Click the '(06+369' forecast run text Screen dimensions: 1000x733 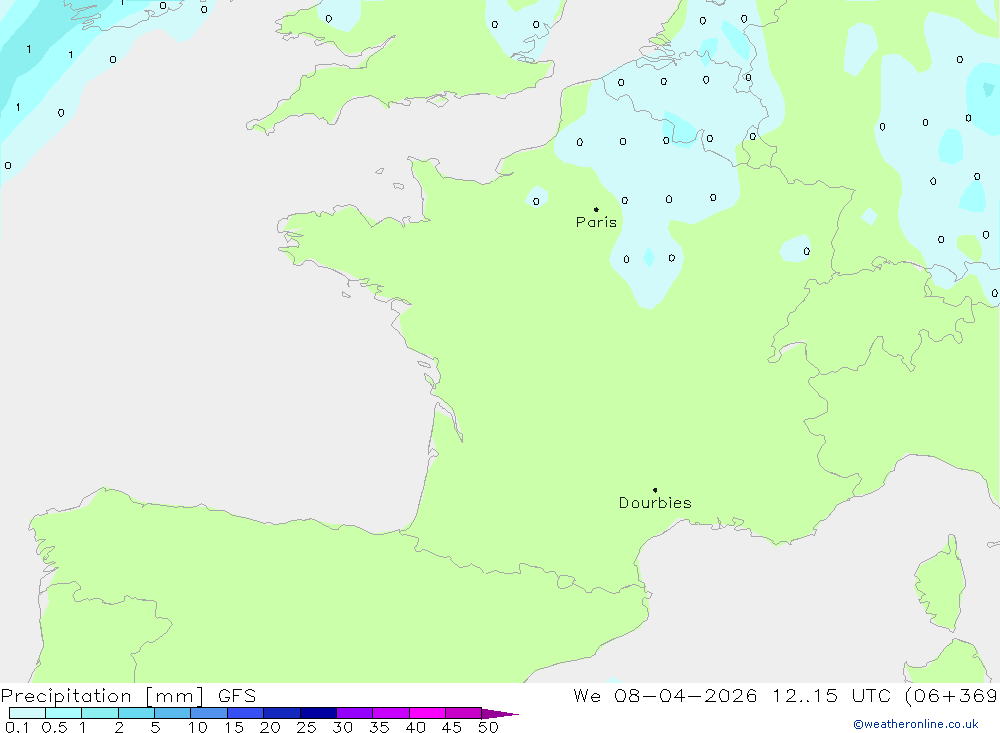(951, 696)
